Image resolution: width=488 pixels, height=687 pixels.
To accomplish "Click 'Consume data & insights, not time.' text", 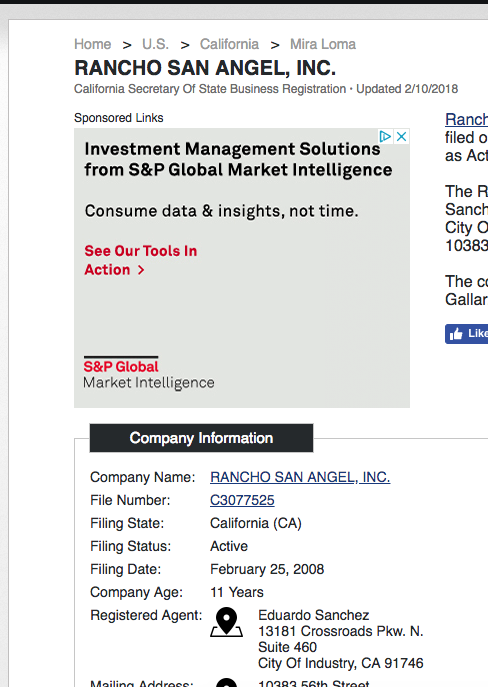I will (x=222, y=211).
